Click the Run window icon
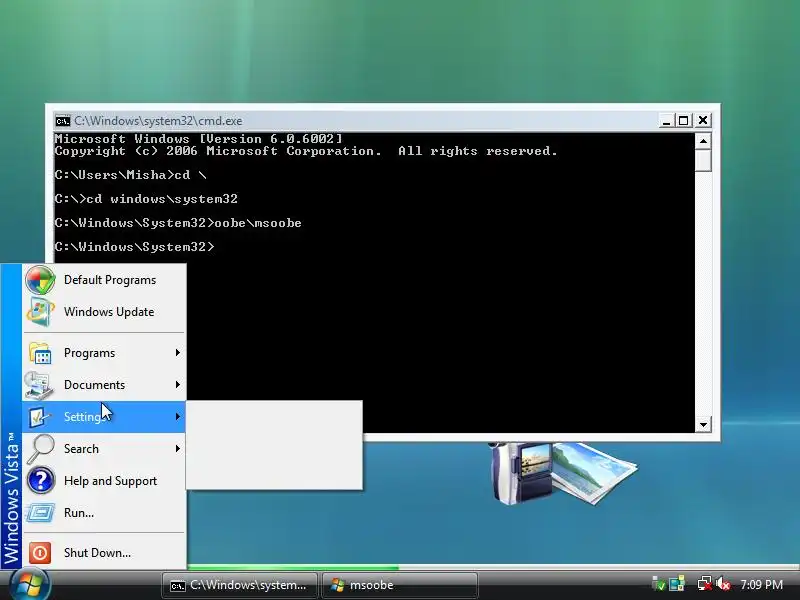Viewport: 800px width, 600px height. pos(40,513)
